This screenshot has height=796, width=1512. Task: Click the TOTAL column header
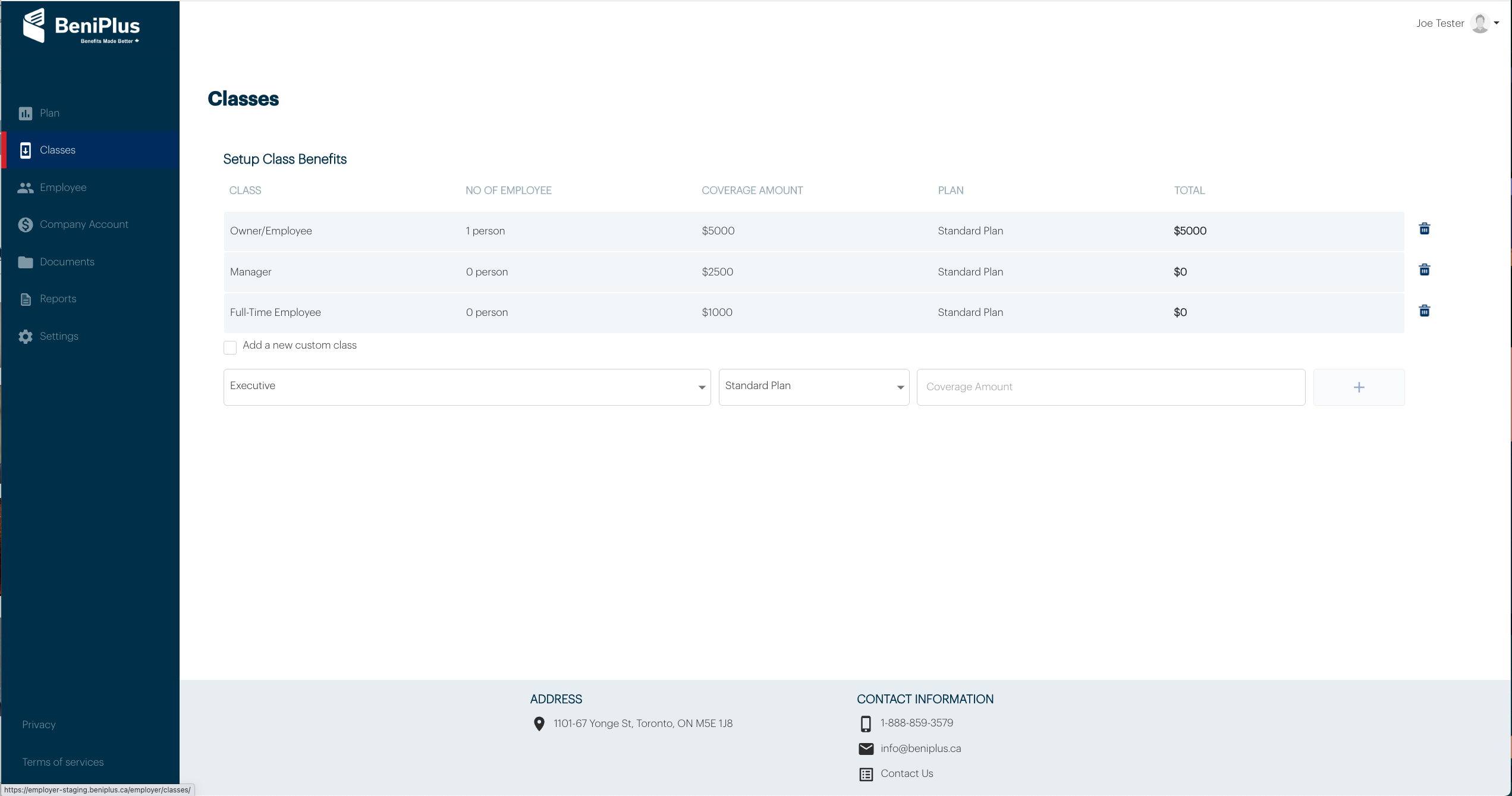click(x=1189, y=190)
